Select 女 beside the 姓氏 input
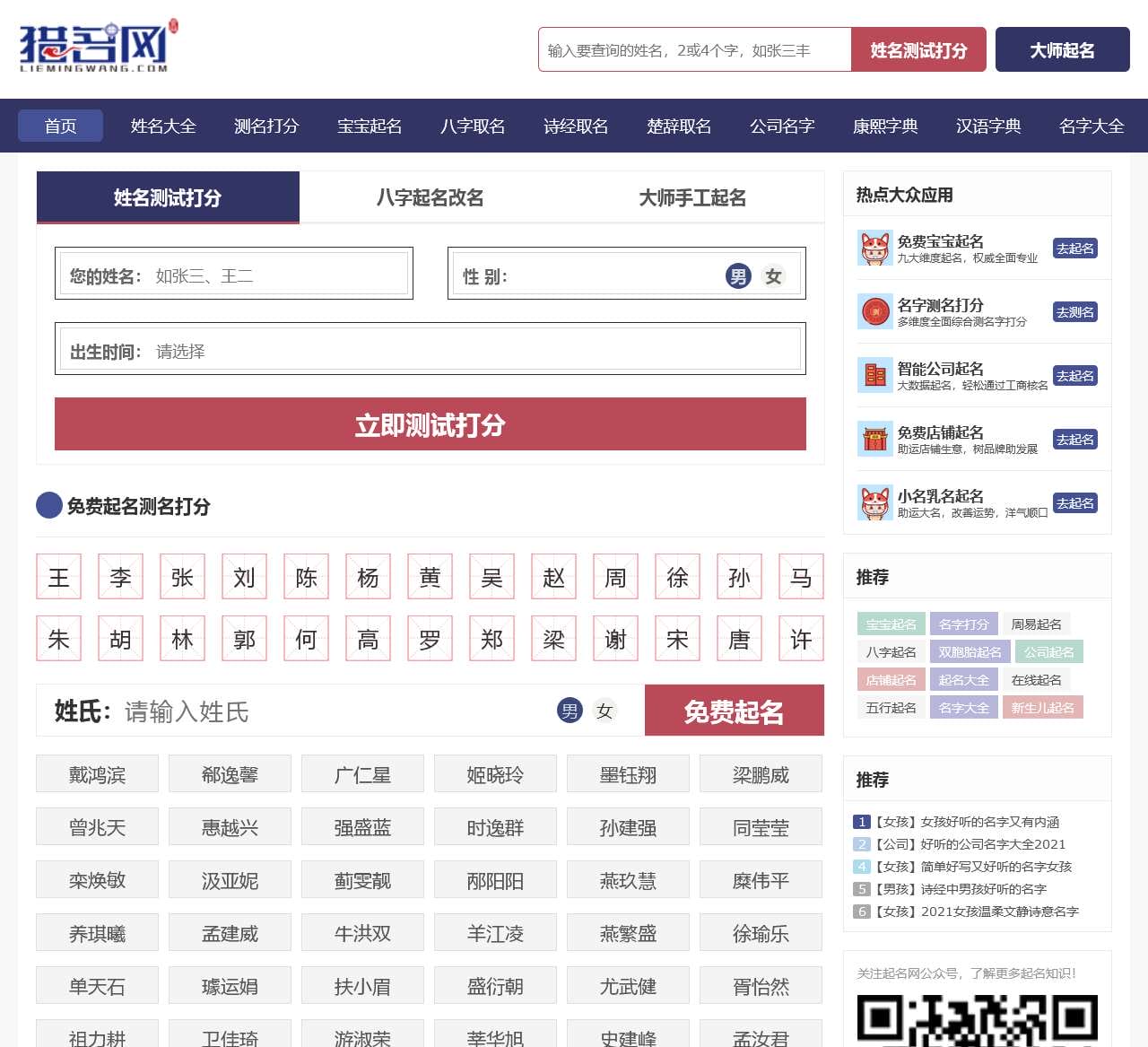 (x=604, y=711)
